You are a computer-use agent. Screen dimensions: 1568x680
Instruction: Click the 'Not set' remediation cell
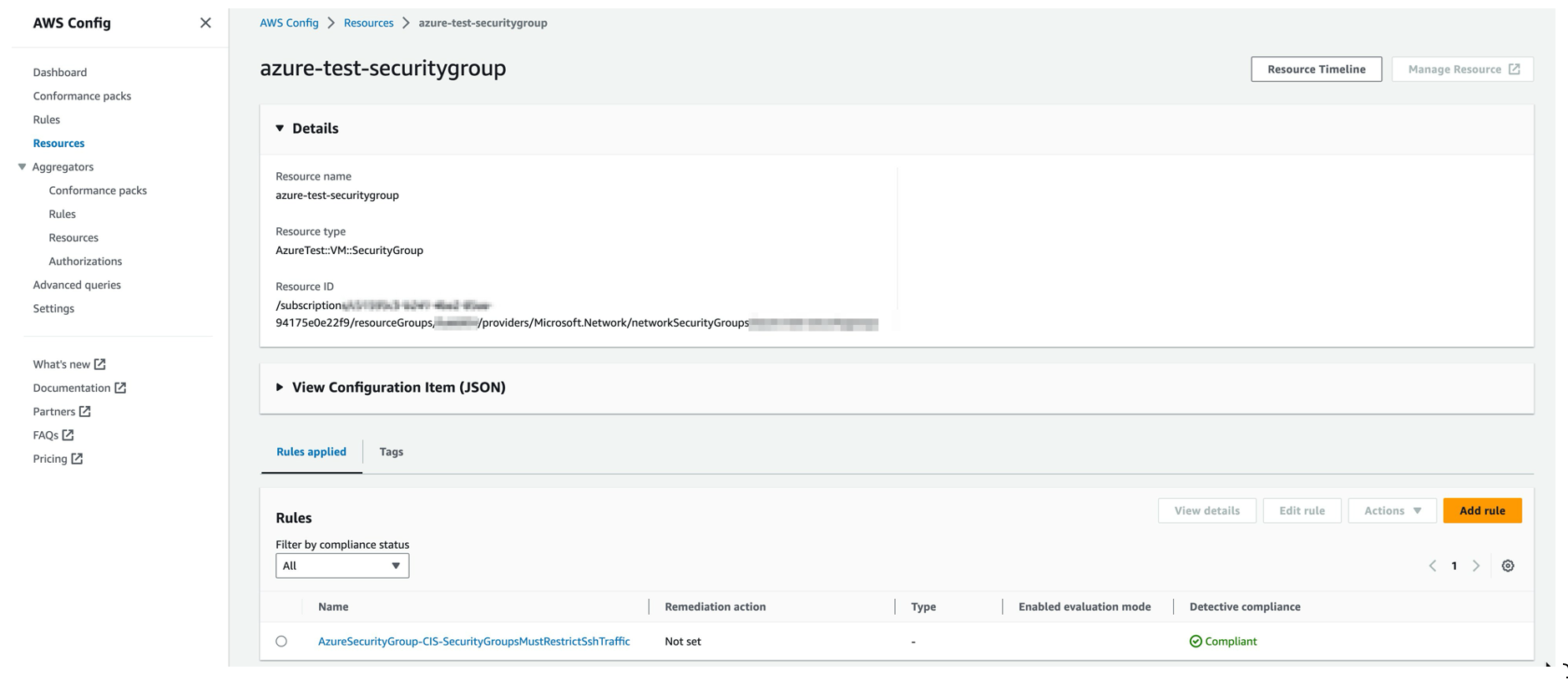click(683, 642)
